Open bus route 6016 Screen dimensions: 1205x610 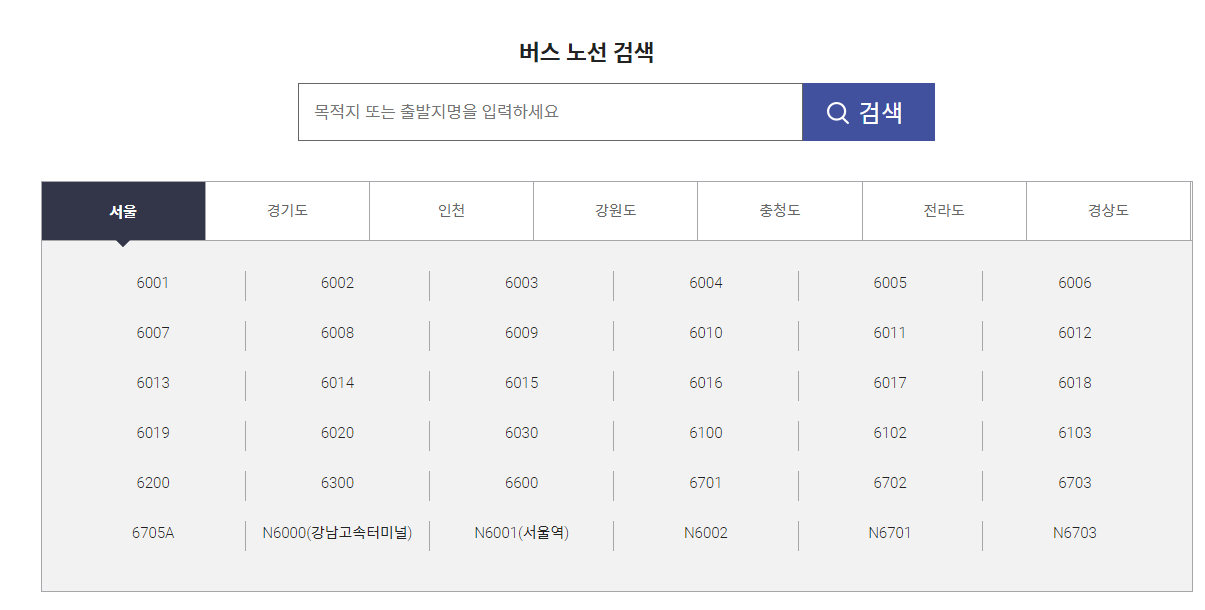click(706, 383)
